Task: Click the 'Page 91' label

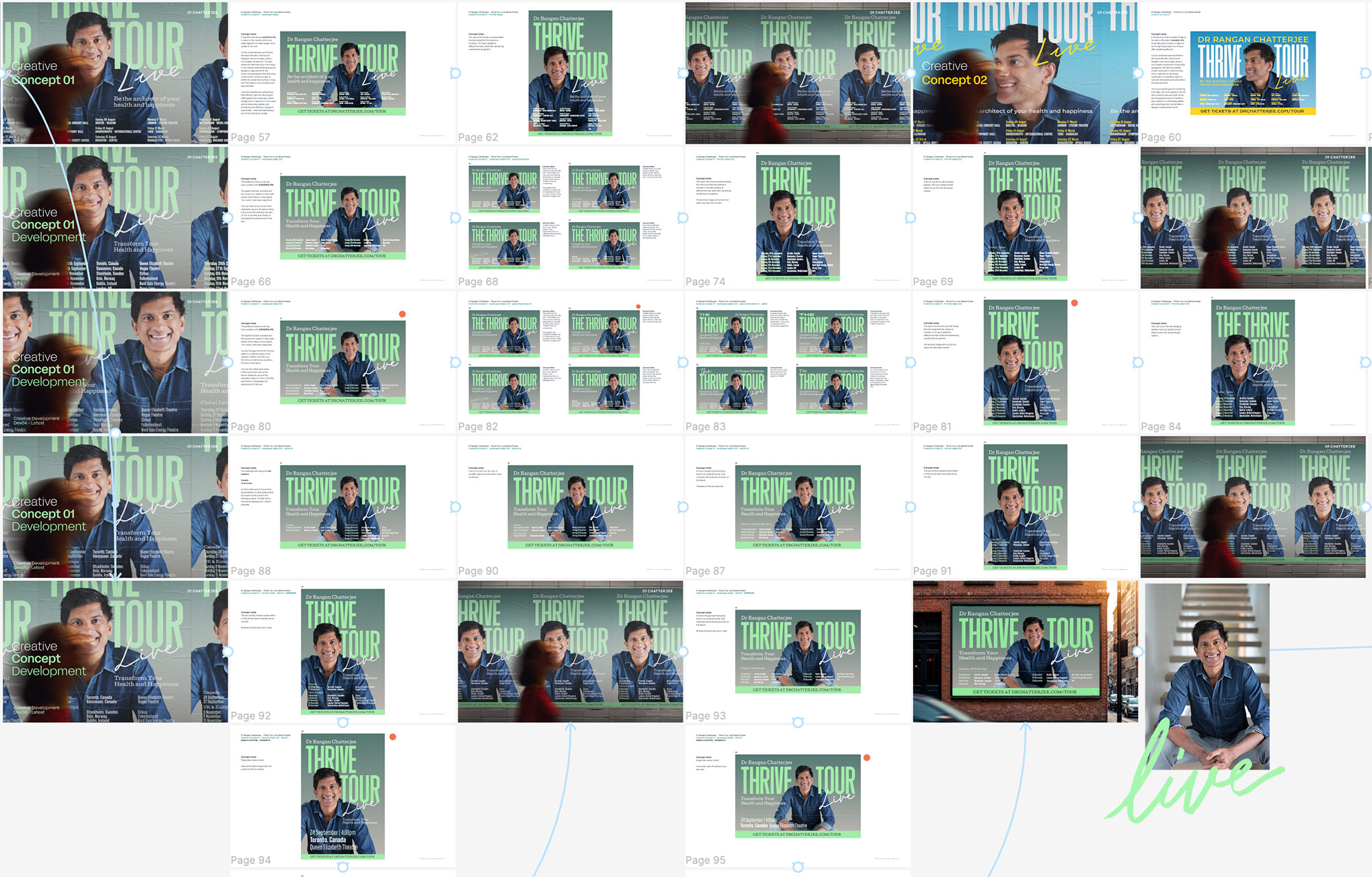Action: point(932,571)
